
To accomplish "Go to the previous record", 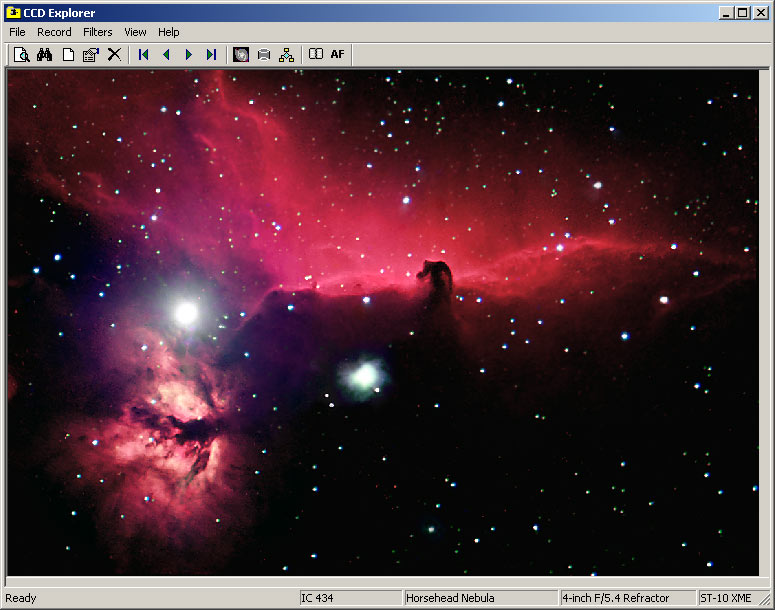I will click(x=166, y=54).
